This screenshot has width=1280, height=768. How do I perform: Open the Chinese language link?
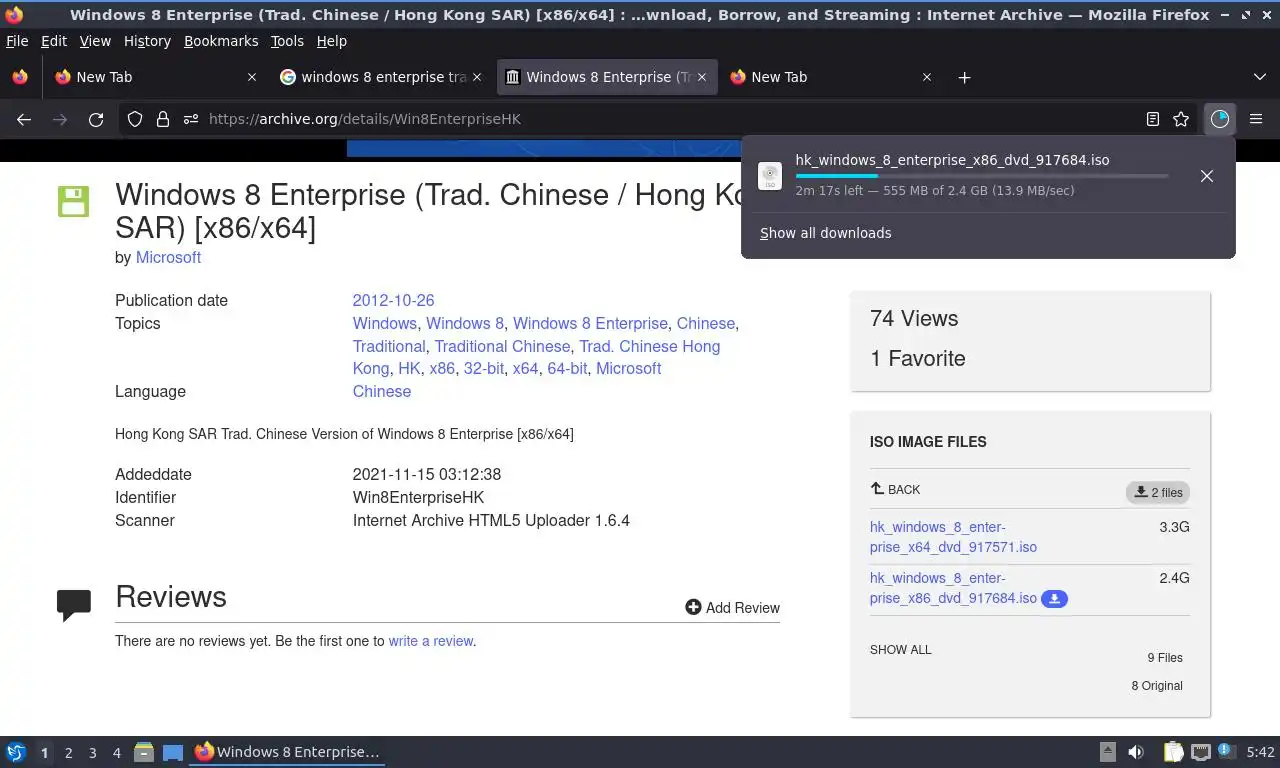click(x=381, y=391)
